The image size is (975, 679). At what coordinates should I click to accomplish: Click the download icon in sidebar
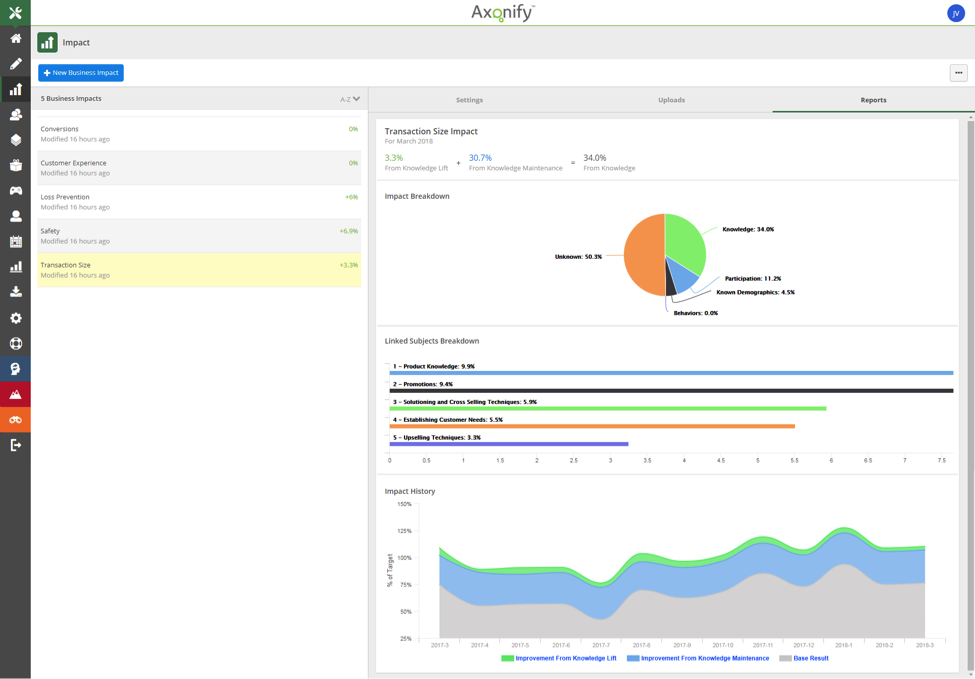point(15,292)
